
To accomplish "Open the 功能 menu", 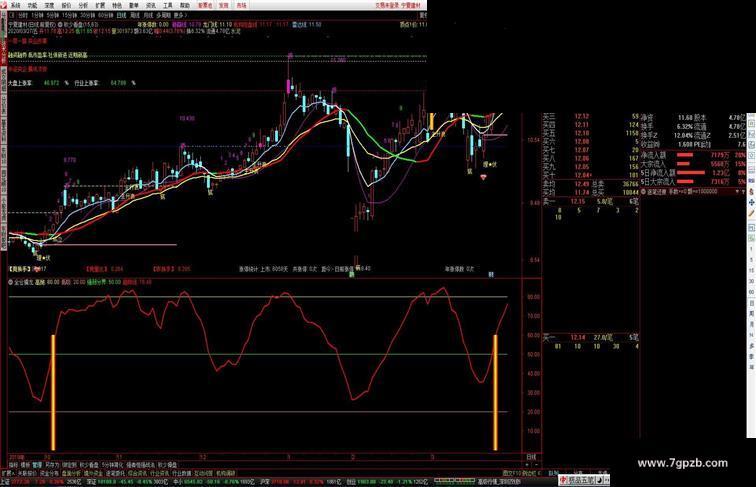I will click(x=32, y=6).
